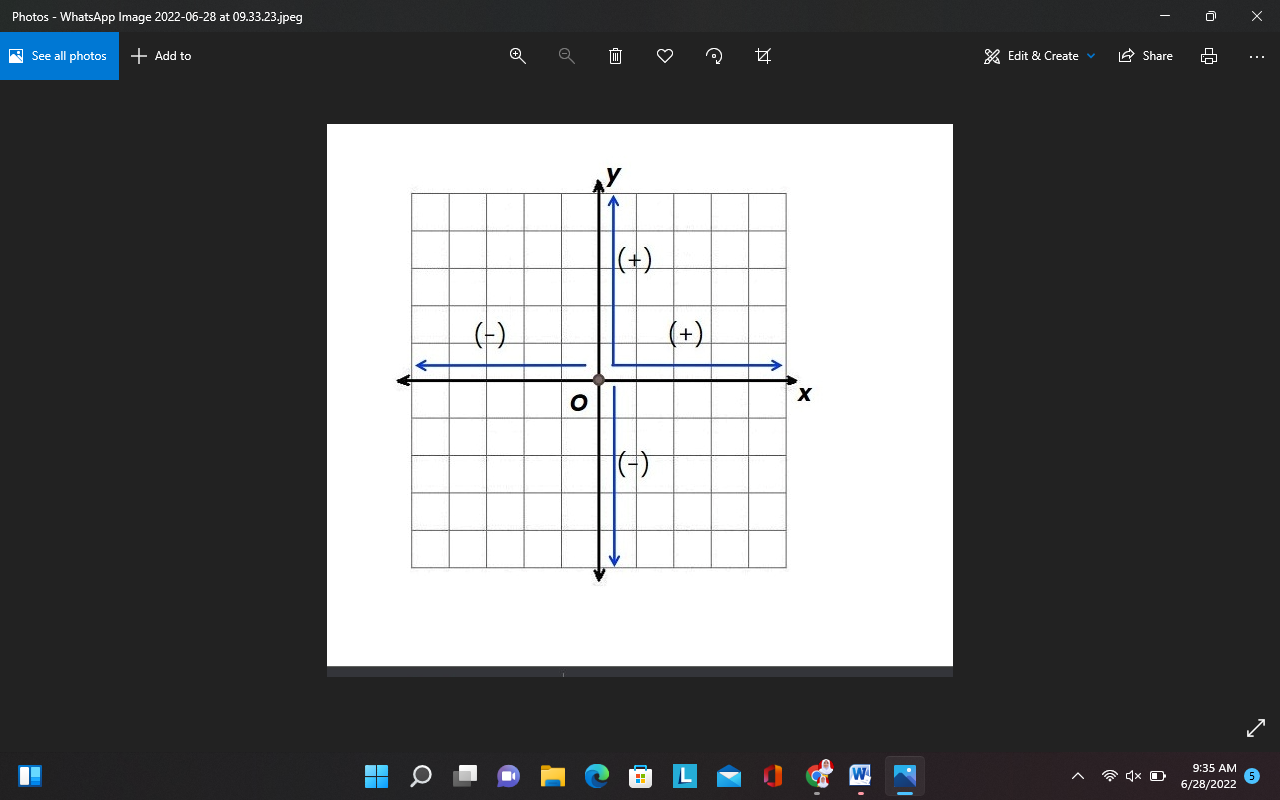Launch Microsoft Edge from the taskbar

(597, 775)
